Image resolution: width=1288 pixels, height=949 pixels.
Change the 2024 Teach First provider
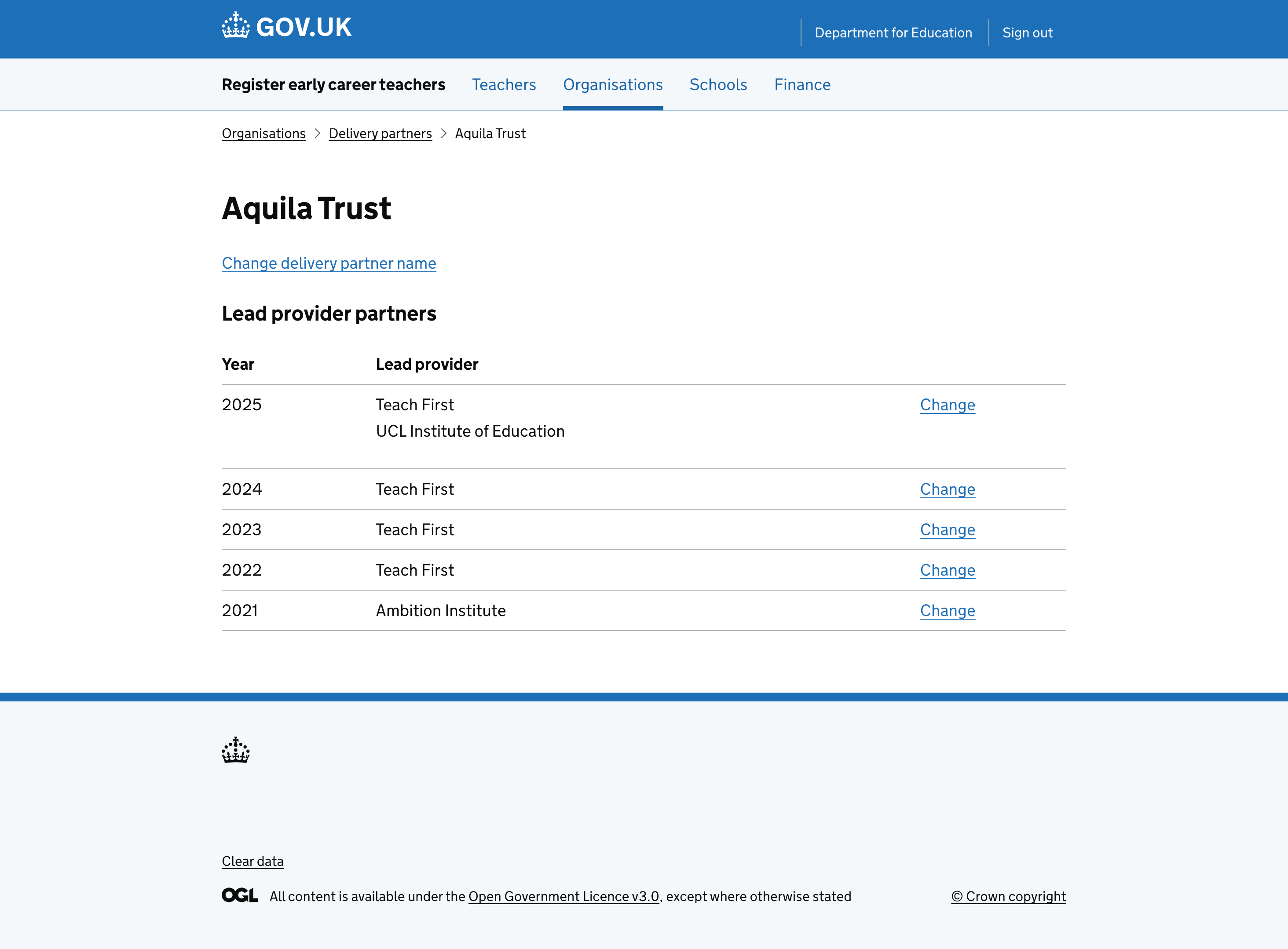948,489
